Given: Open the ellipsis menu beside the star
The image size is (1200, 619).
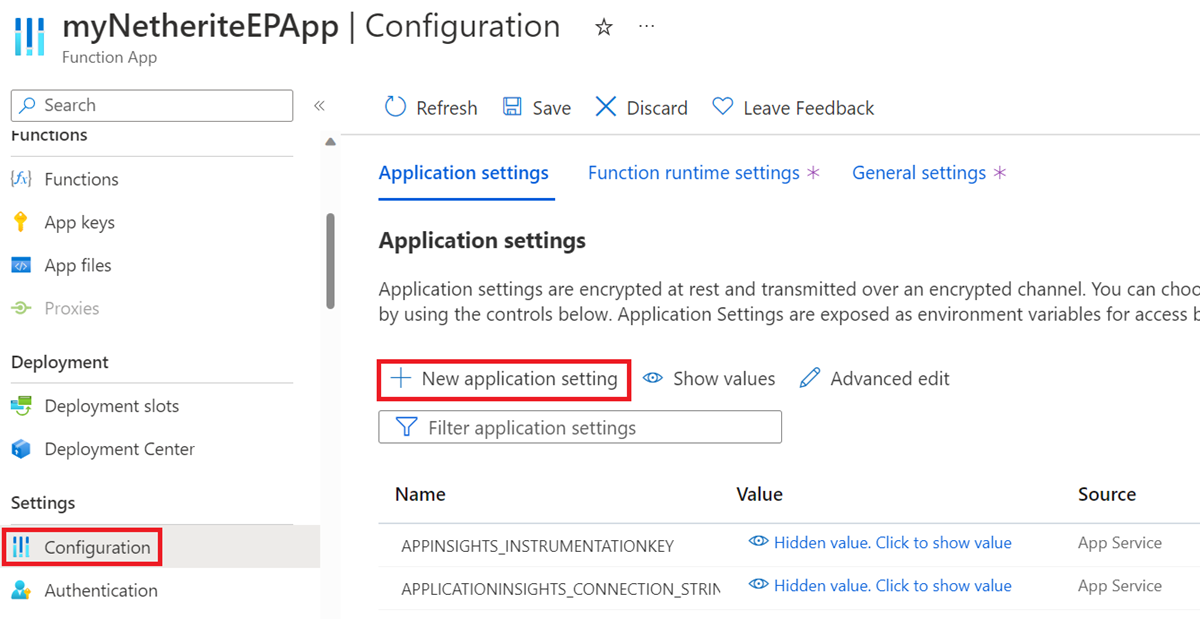Looking at the screenshot, I should (x=645, y=26).
